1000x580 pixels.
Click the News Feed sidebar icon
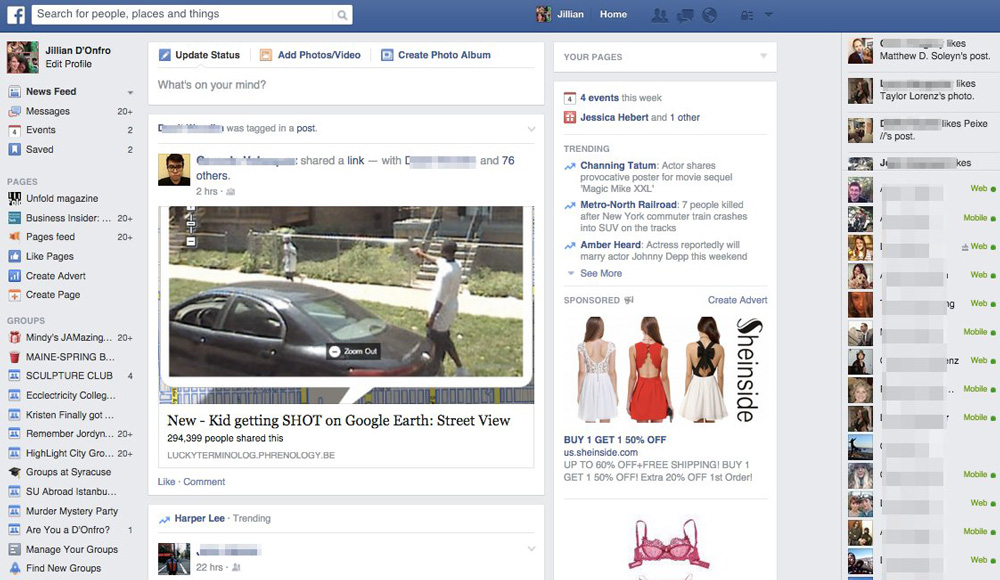coord(14,92)
